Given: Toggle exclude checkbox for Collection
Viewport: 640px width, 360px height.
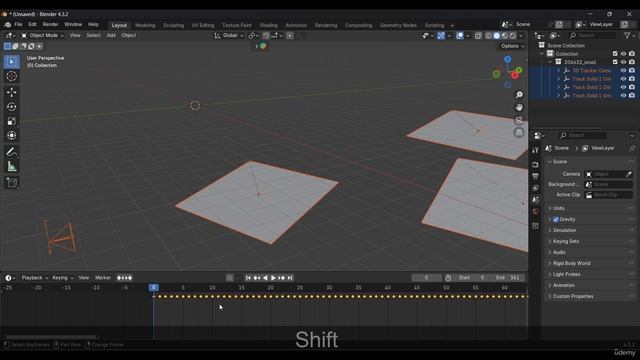Looking at the screenshot, I should click(615, 54).
